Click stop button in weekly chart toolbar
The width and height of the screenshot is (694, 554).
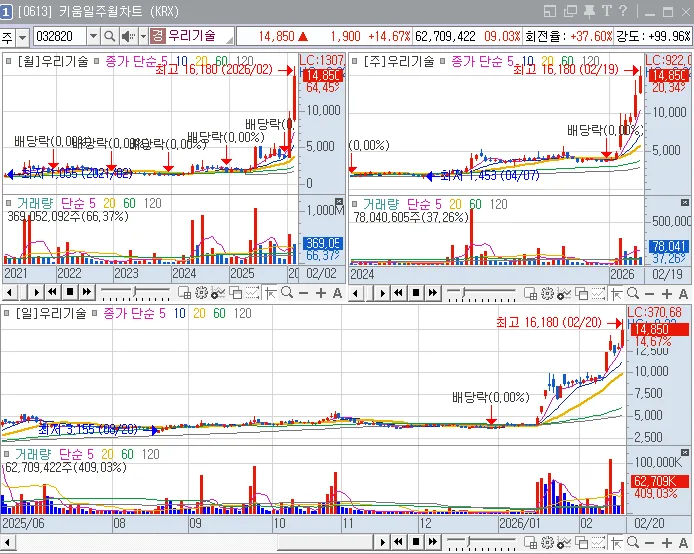click(x=416, y=292)
